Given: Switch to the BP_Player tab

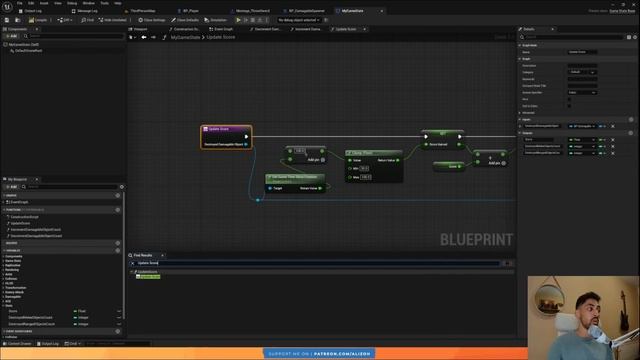Looking at the screenshot, I should (191, 11).
